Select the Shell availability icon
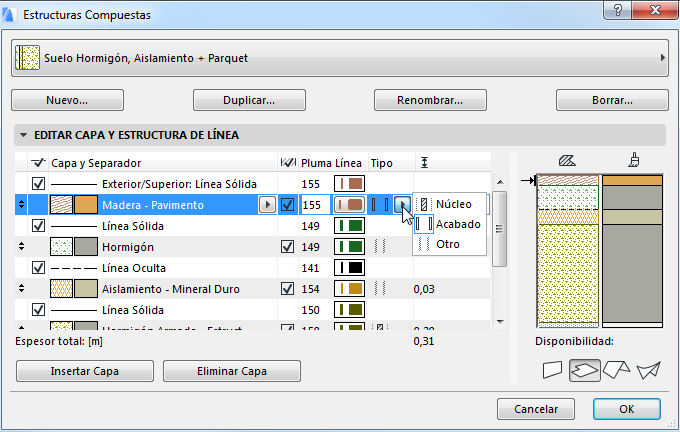The image size is (680, 432). (x=648, y=370)
